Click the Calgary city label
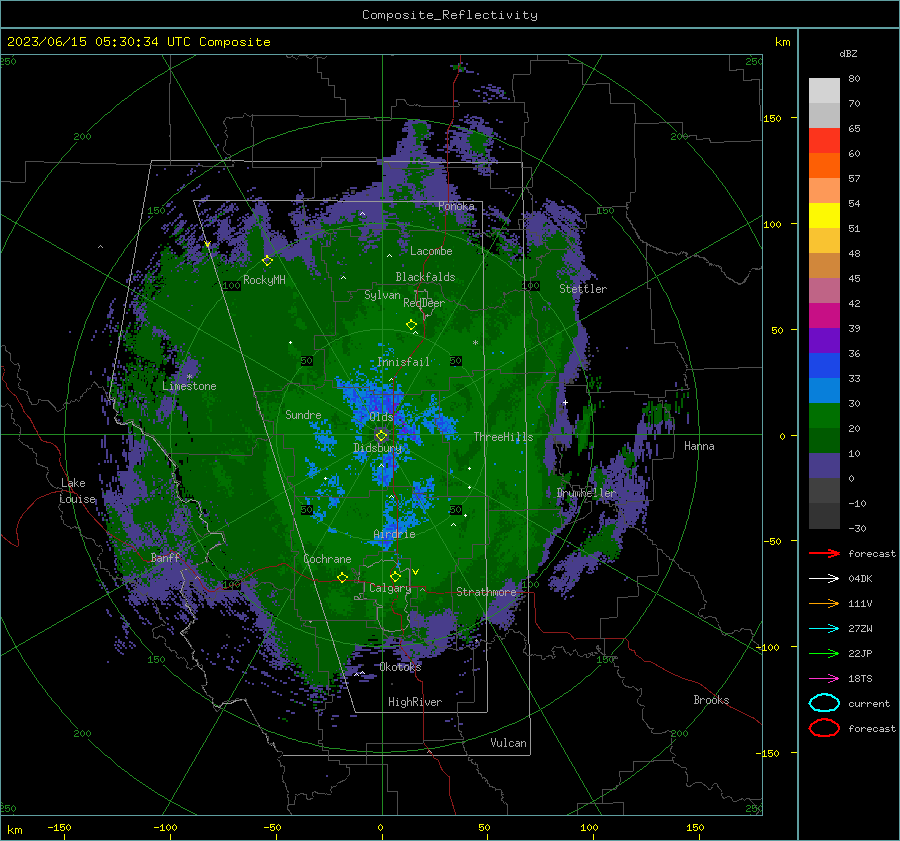Viewport: 900px width, 841px height. click(390, 588)
